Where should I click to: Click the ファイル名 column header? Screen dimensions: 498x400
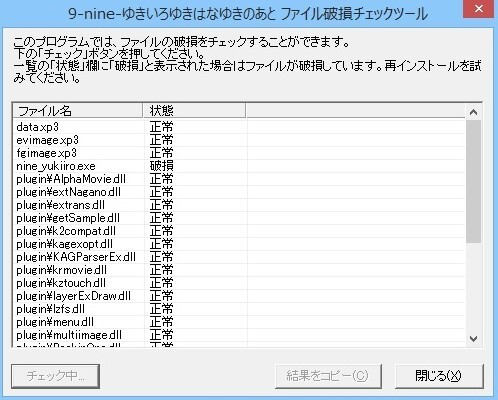78,111
